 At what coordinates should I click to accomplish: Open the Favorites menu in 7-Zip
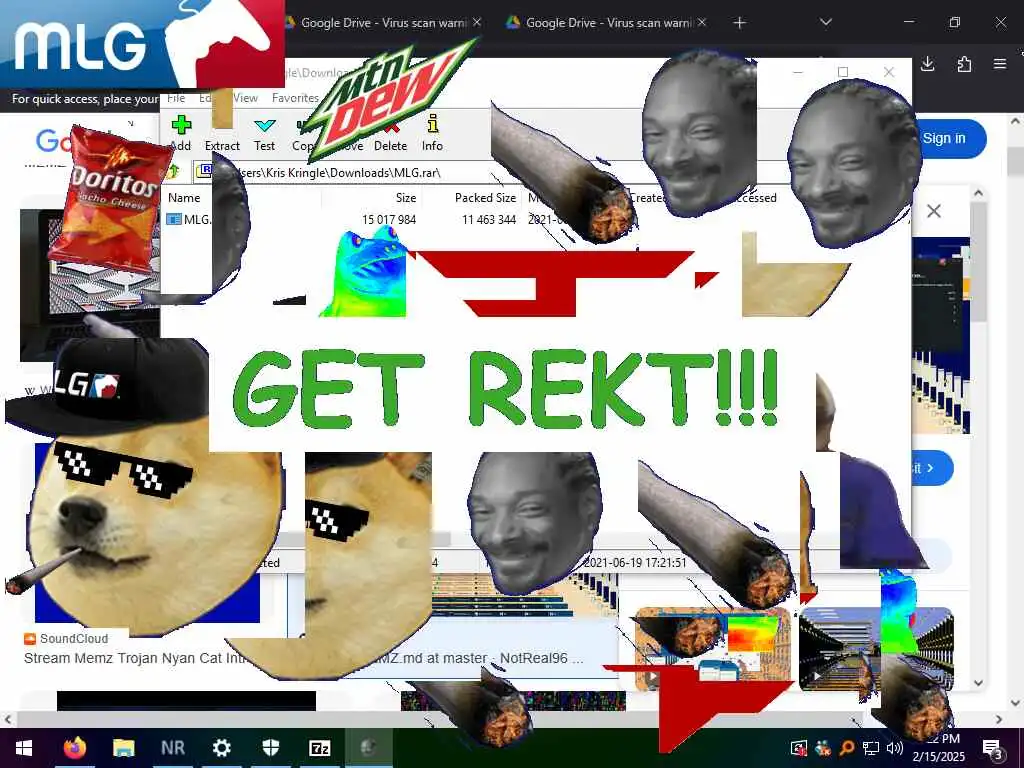[x=295, y=98]
